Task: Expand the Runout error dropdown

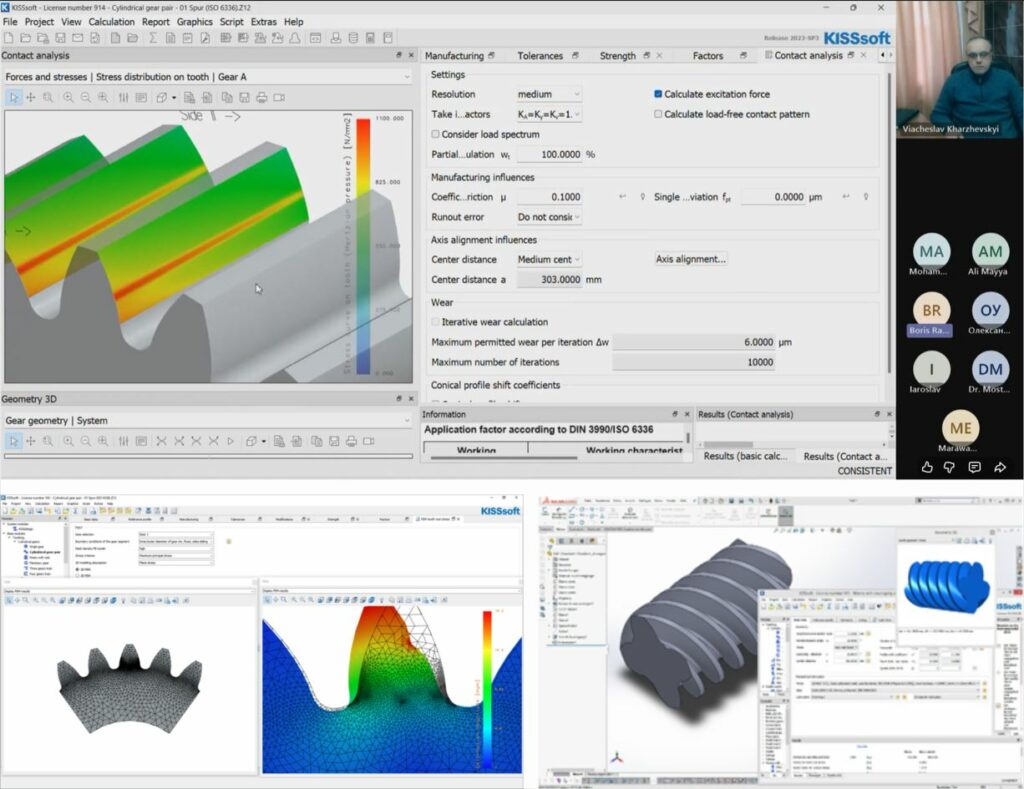Action: click(548, 217)
